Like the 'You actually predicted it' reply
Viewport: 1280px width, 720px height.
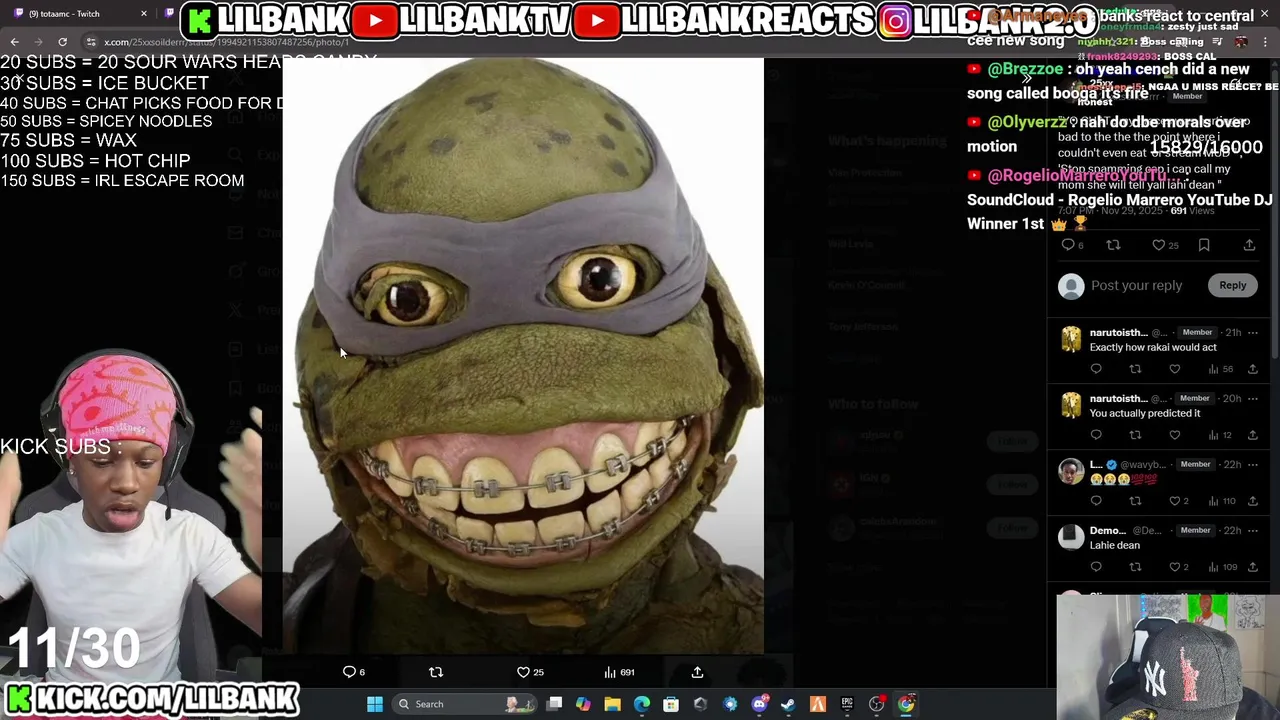coord(1174,435)
